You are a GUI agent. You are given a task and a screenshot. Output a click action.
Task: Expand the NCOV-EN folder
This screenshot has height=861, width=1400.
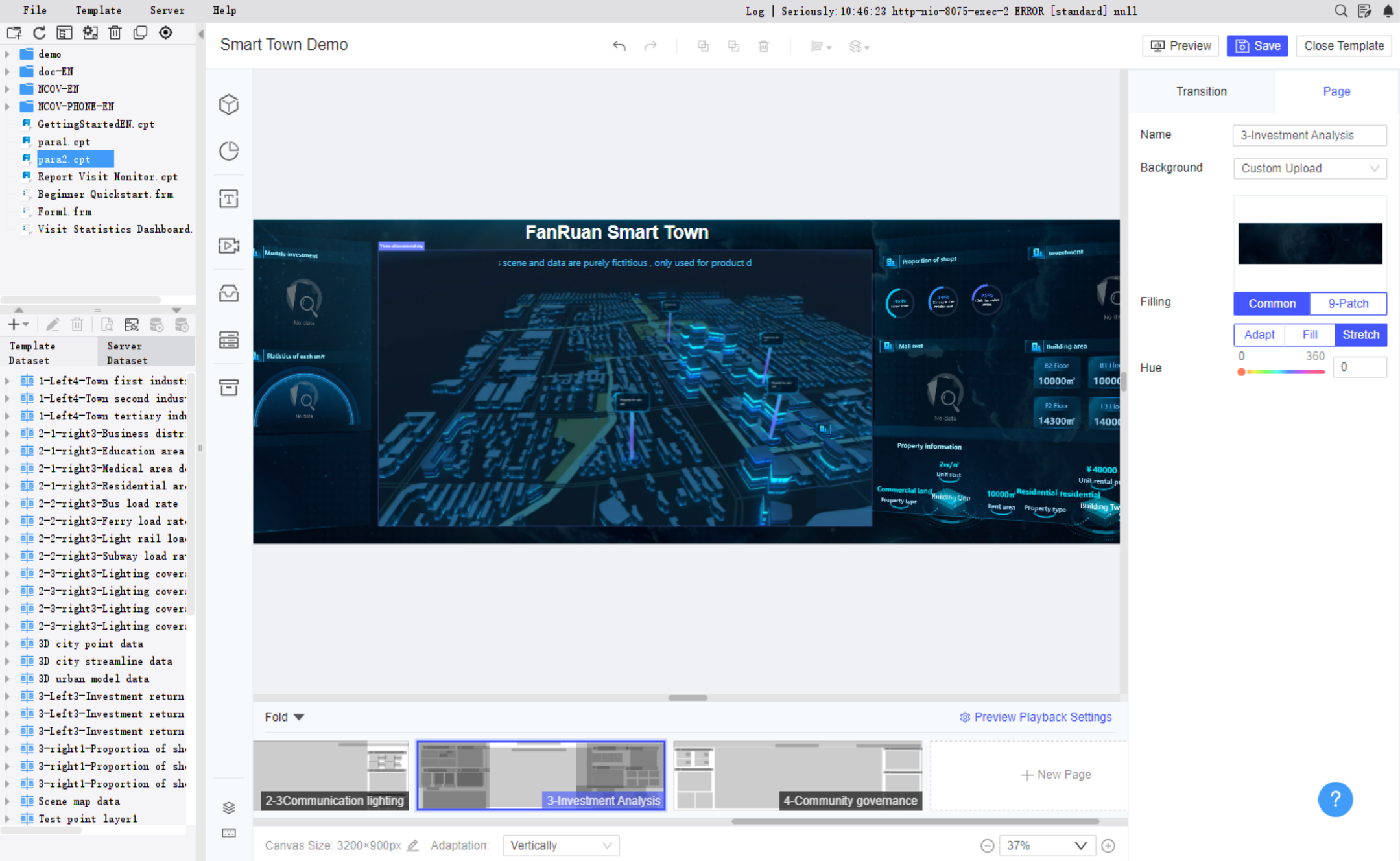(8, 89)
